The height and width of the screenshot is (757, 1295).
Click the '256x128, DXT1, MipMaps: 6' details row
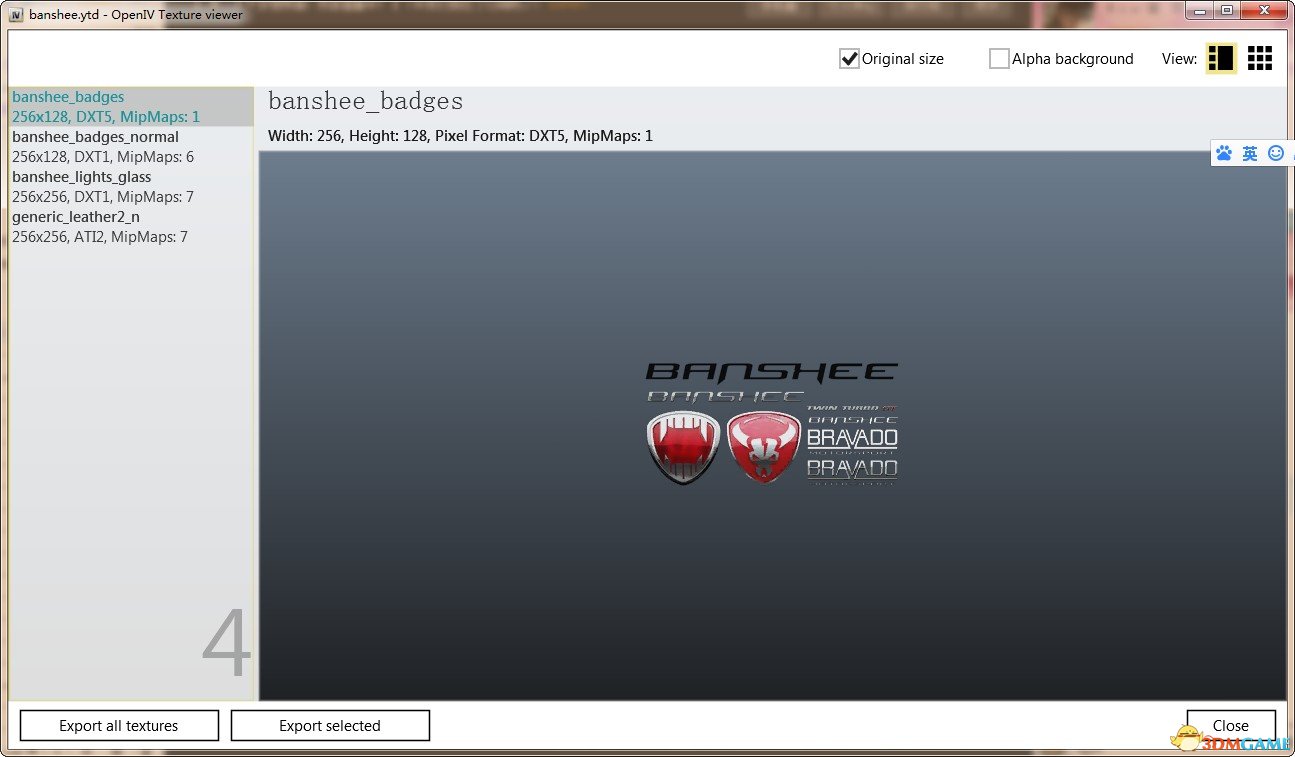click(x=103, y=157)
